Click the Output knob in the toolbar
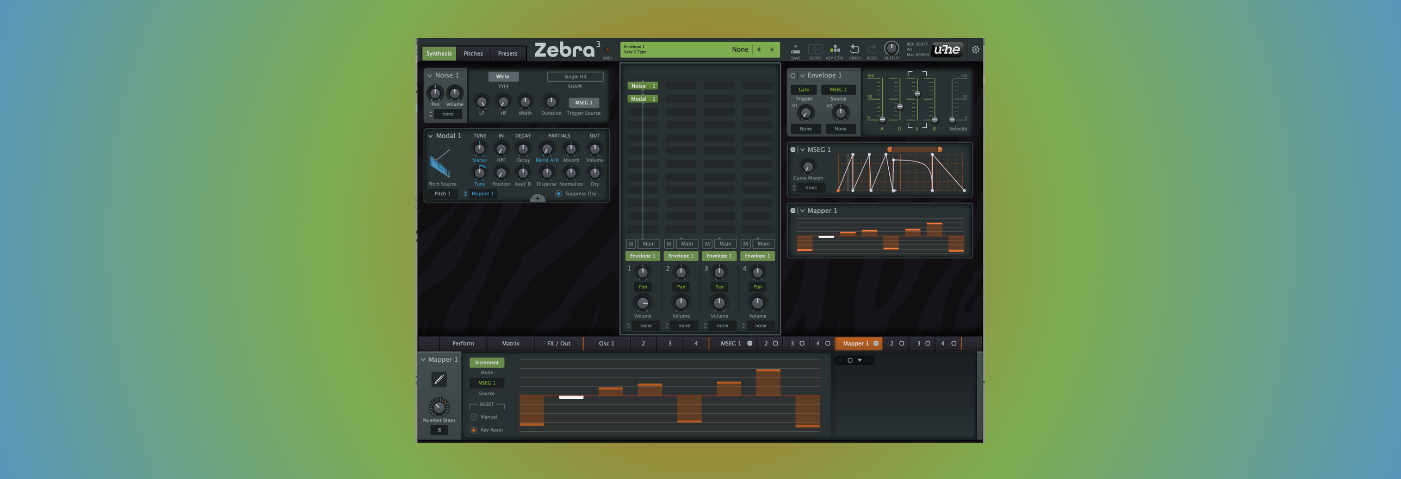The height and width of the screenshot is (479, 1401). pos(891,48)
